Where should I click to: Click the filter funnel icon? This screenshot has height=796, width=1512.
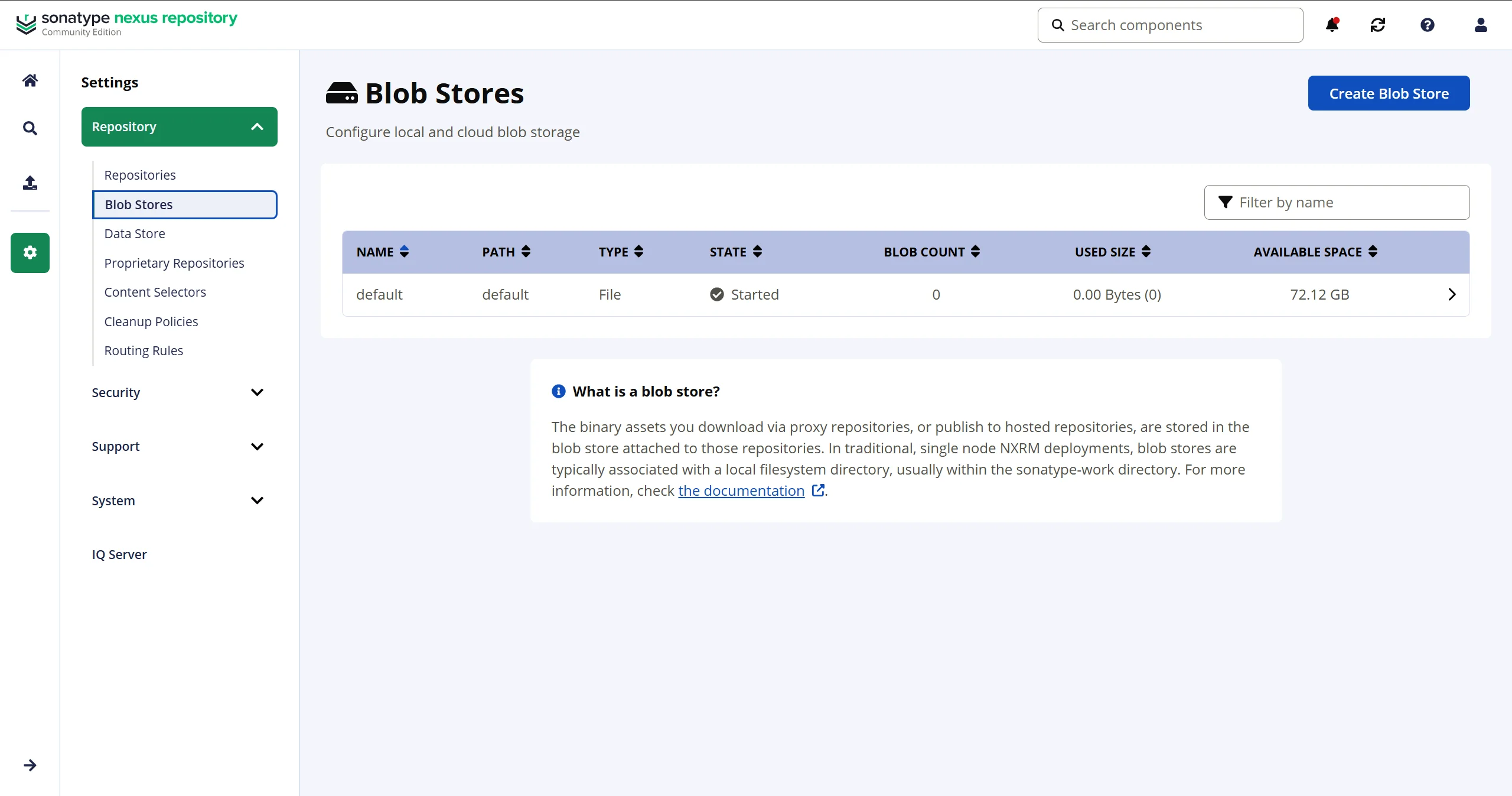coord(1226,202)
